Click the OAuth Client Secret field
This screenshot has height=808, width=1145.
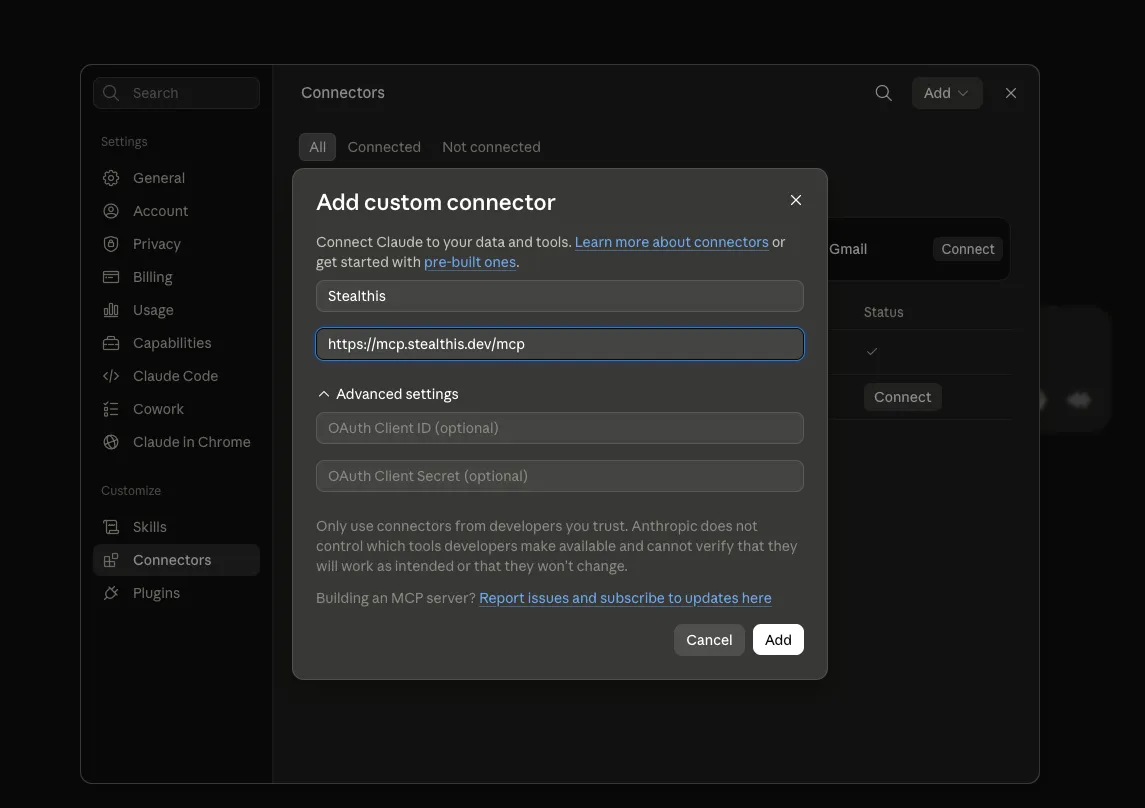tap(559, 476)
